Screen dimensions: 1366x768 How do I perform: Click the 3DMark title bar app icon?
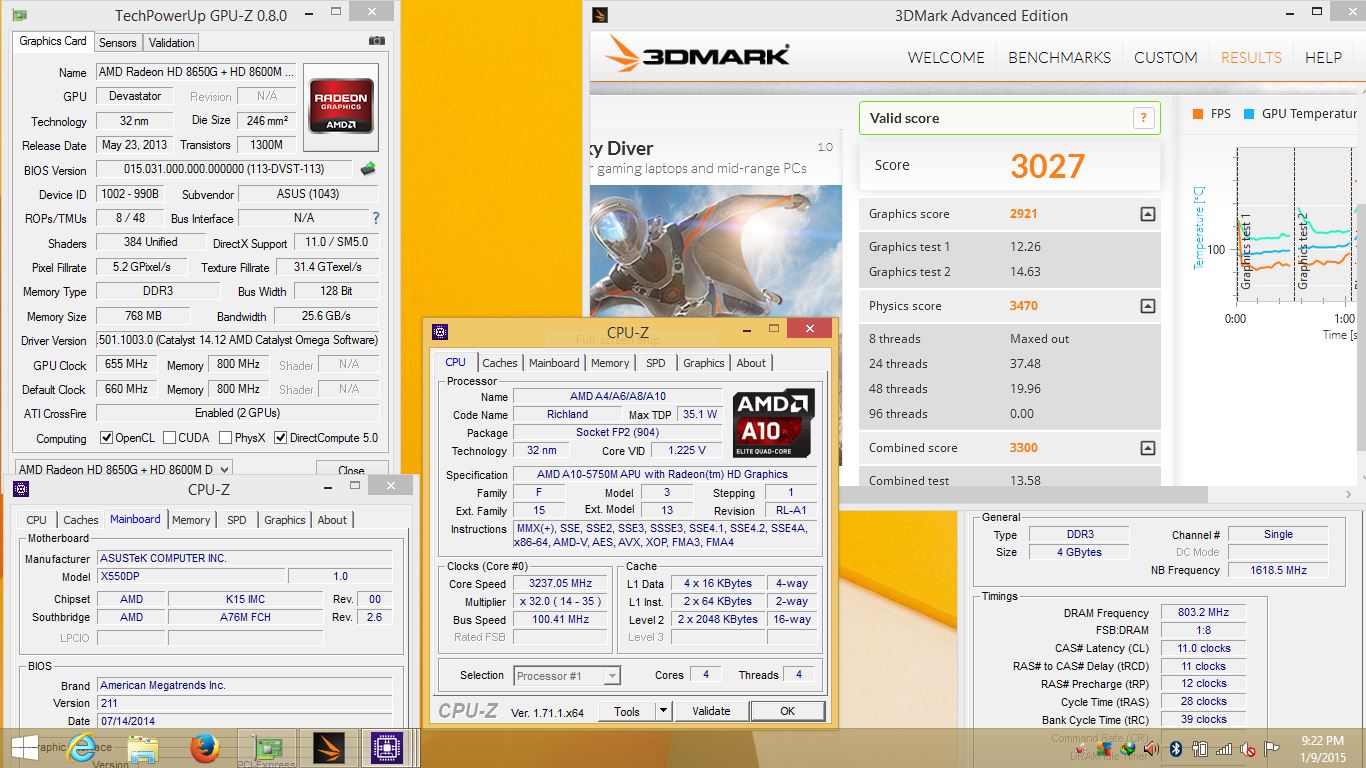(x=600, y=15)
